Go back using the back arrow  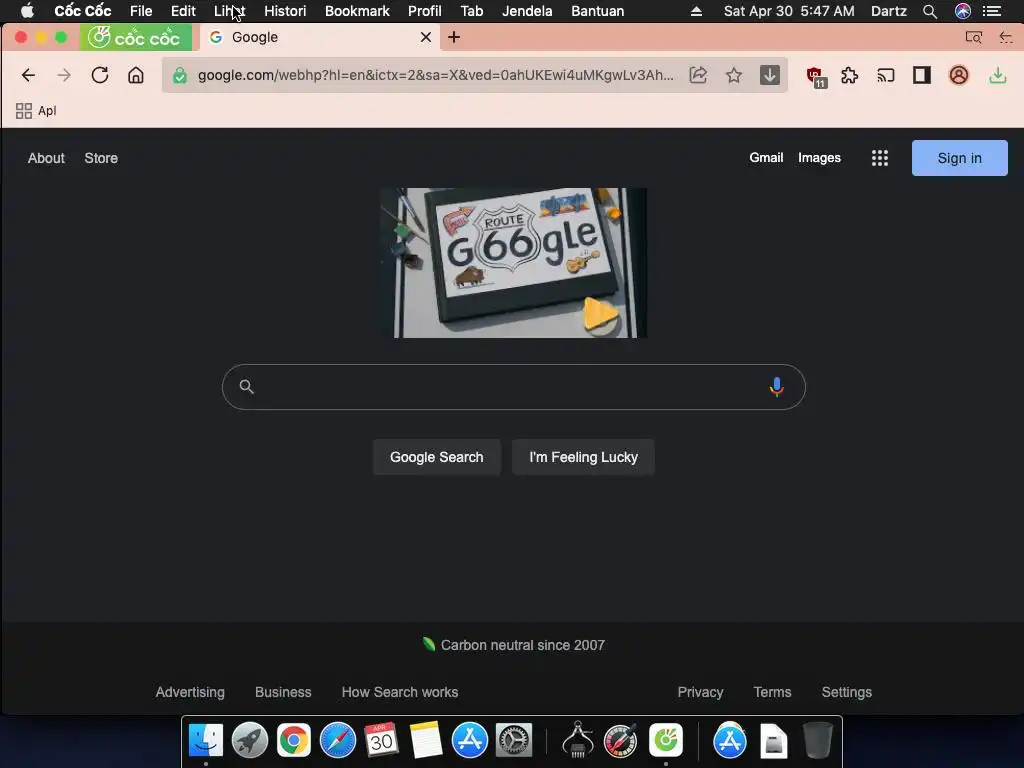(x=28, y=75)
